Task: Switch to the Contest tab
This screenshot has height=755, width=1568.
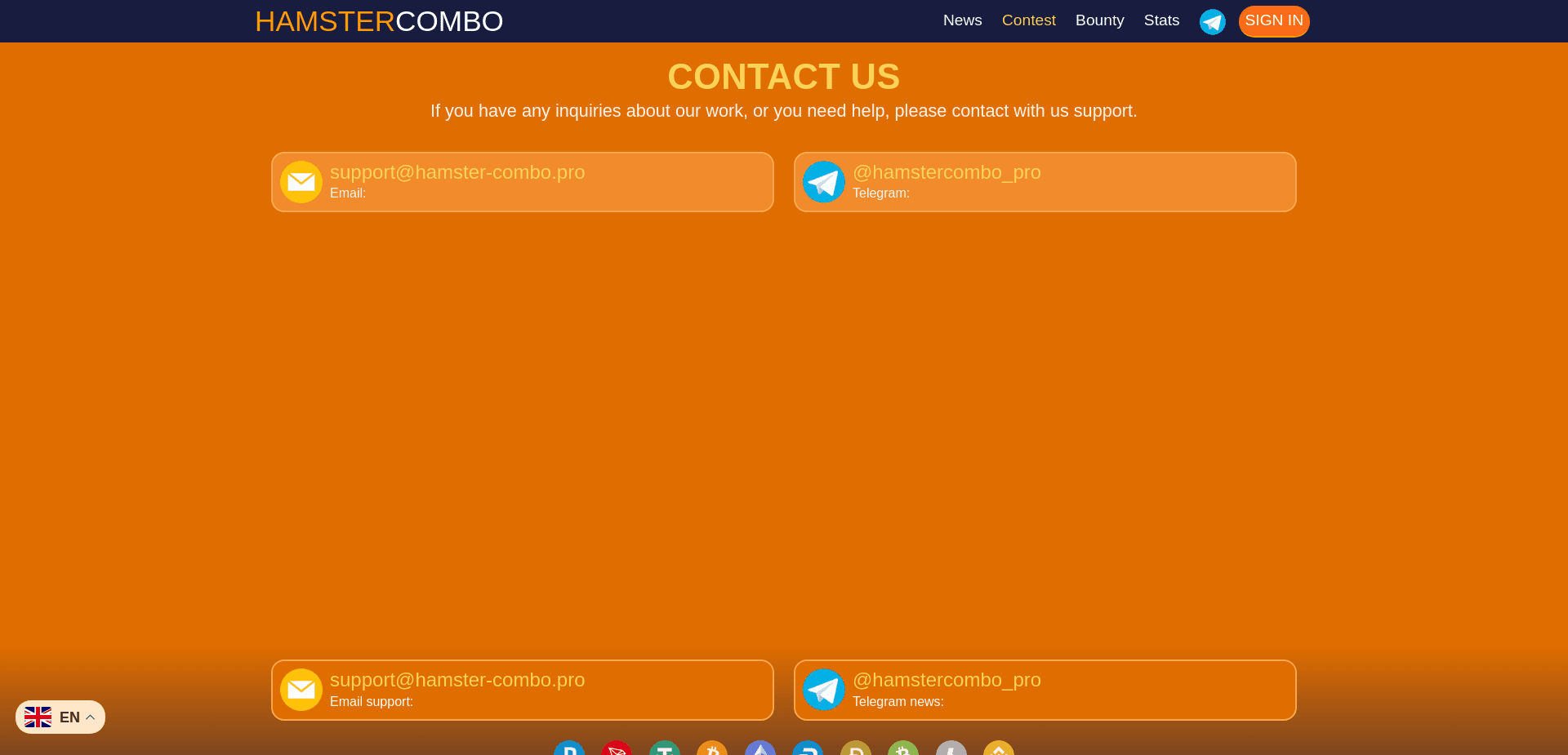Action: 1028,20
